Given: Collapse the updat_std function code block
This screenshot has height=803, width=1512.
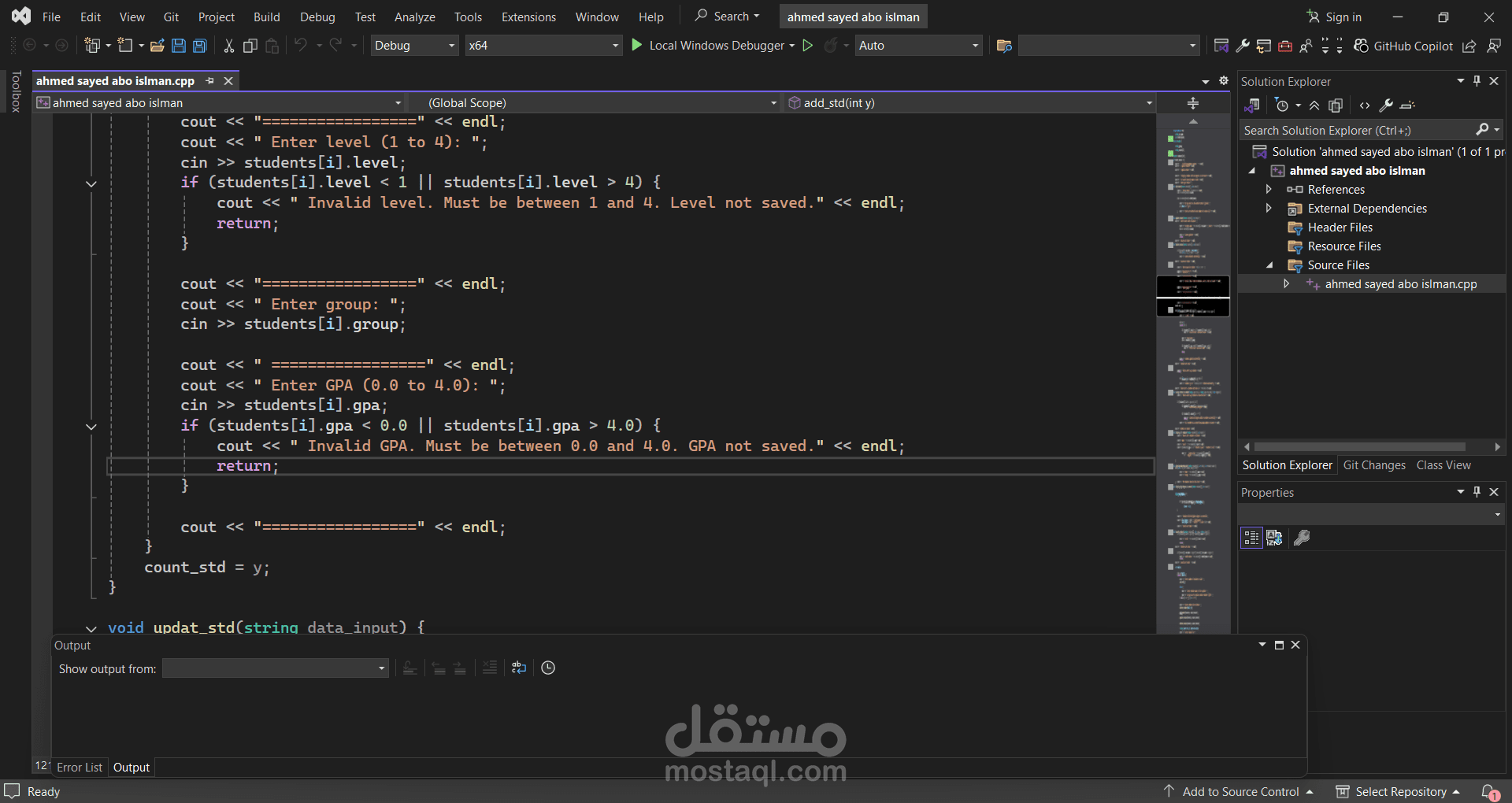Looking at the screenshot, I should [x=91, y=628].
